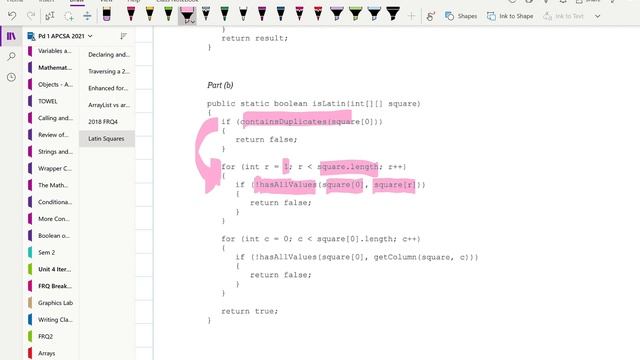Open the notebooks navigation icon

click(11, 36)
